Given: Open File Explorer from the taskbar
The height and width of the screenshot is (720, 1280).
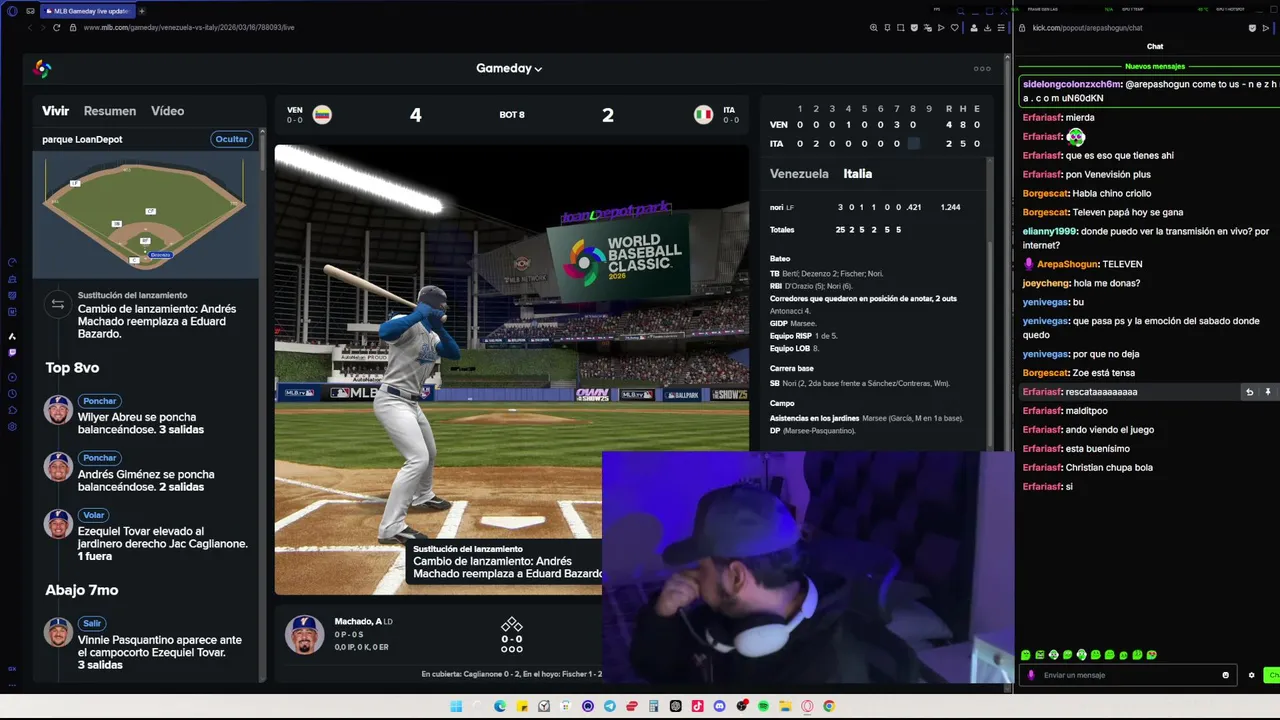Looking at the screenshot, I should (x=785, y=707).
